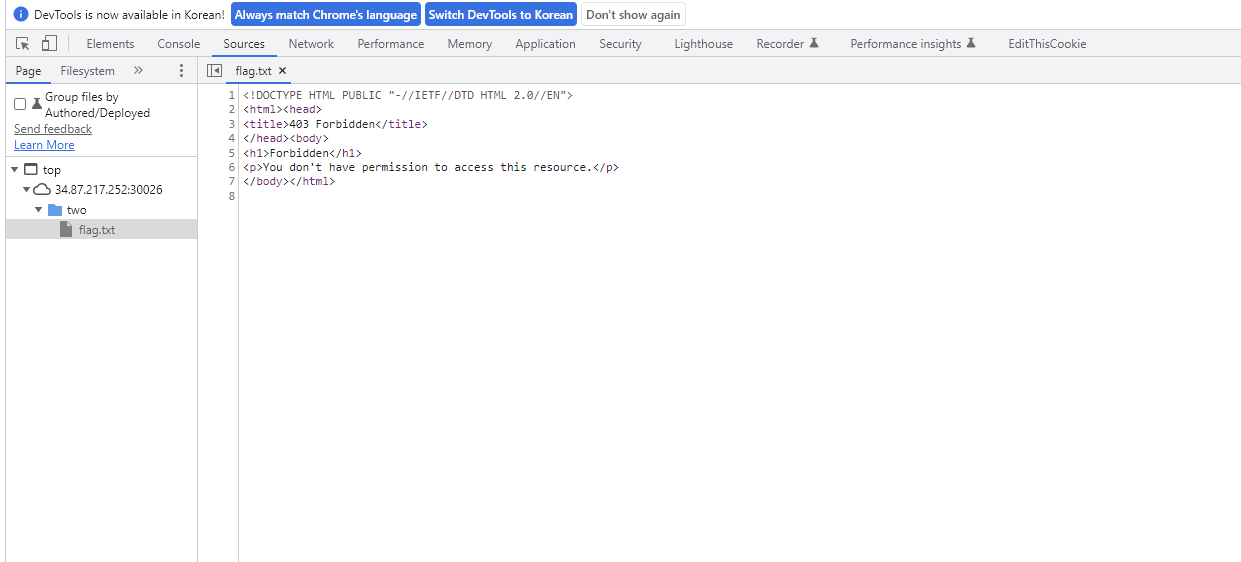Select the flag.txt editor tab

pyautogui.click(x=253, y=71)
